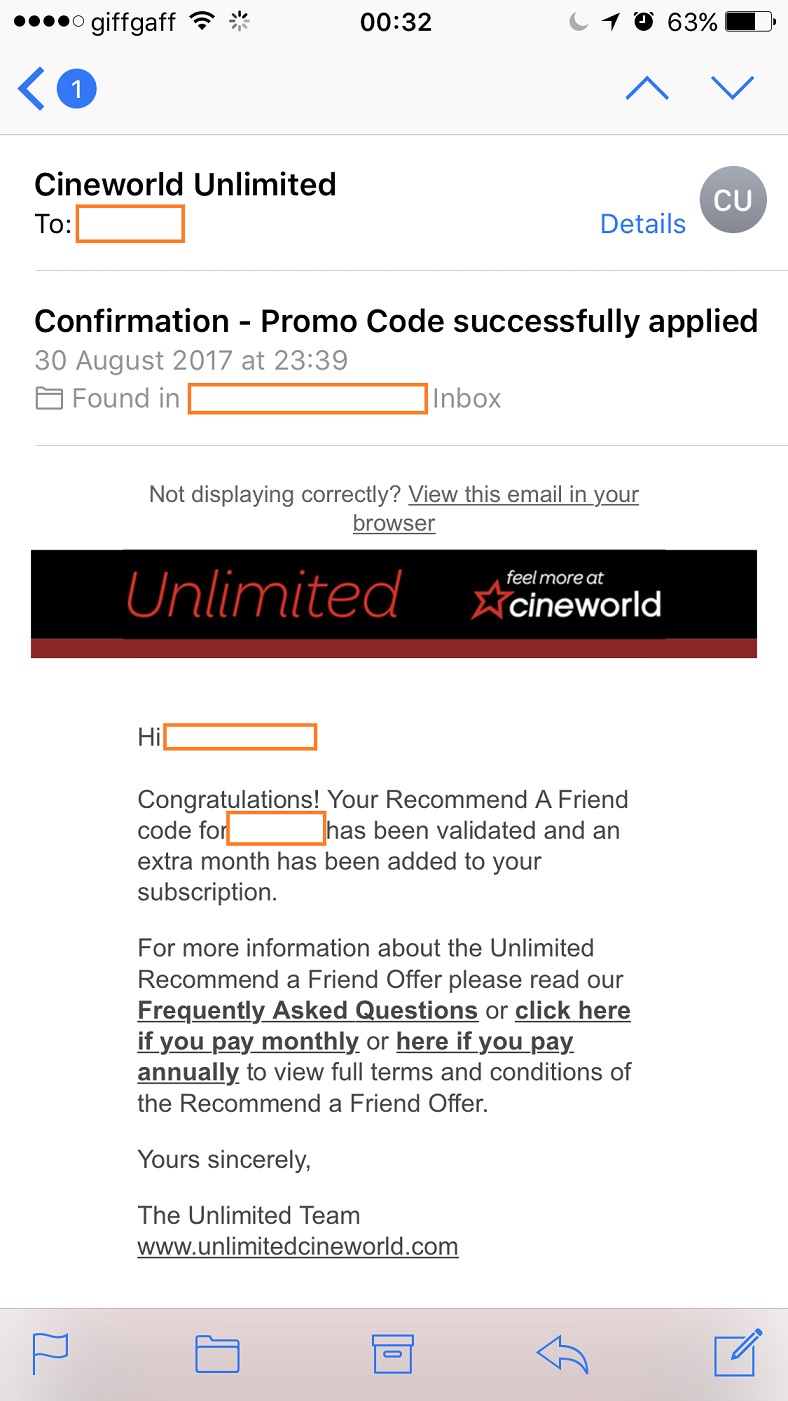Visit www.unlimitedcineworld.com

297,1246
